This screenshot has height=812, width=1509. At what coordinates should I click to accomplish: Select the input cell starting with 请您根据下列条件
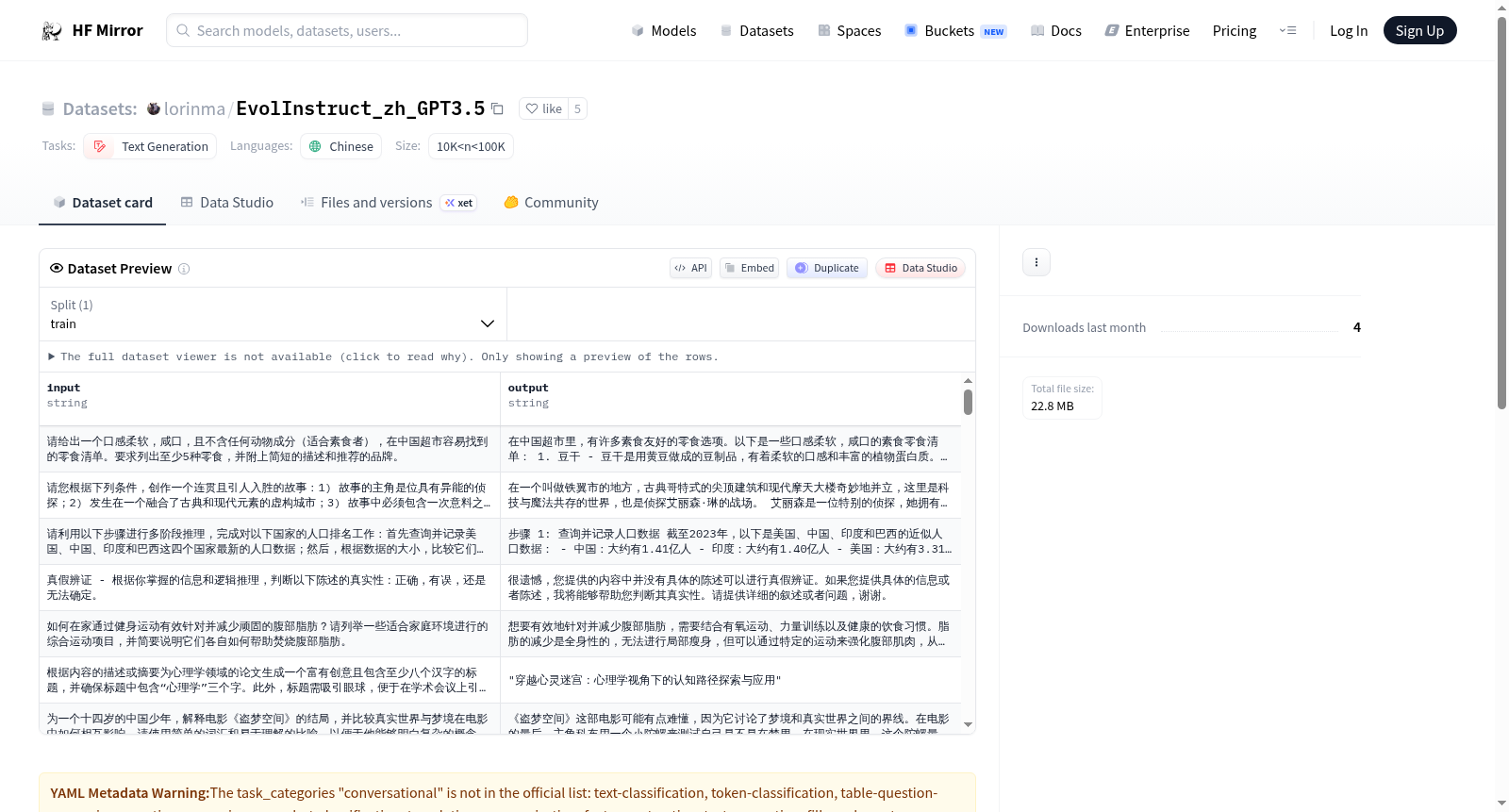[270, 495]
